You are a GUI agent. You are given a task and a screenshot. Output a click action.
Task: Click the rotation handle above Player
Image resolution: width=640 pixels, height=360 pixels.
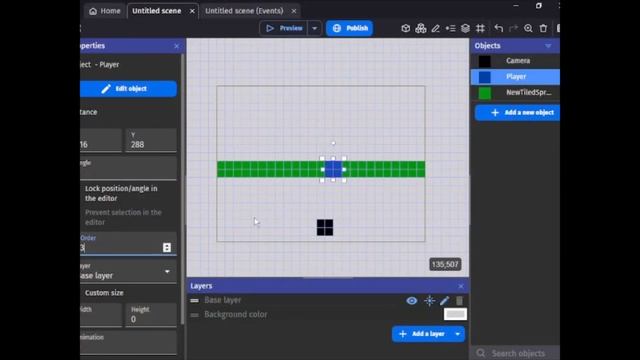tap(333, 143)
